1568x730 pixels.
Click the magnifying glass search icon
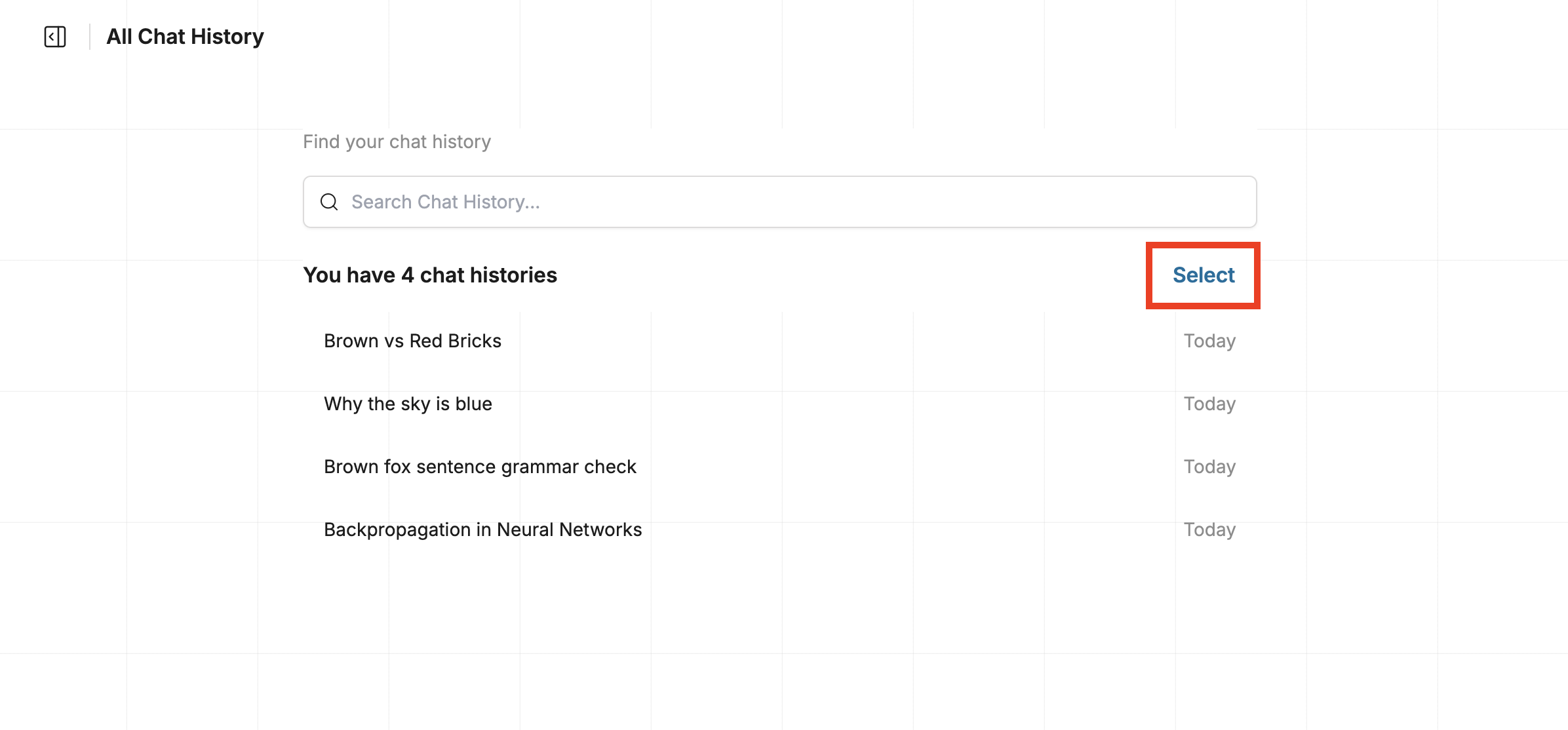pos(329,202)
